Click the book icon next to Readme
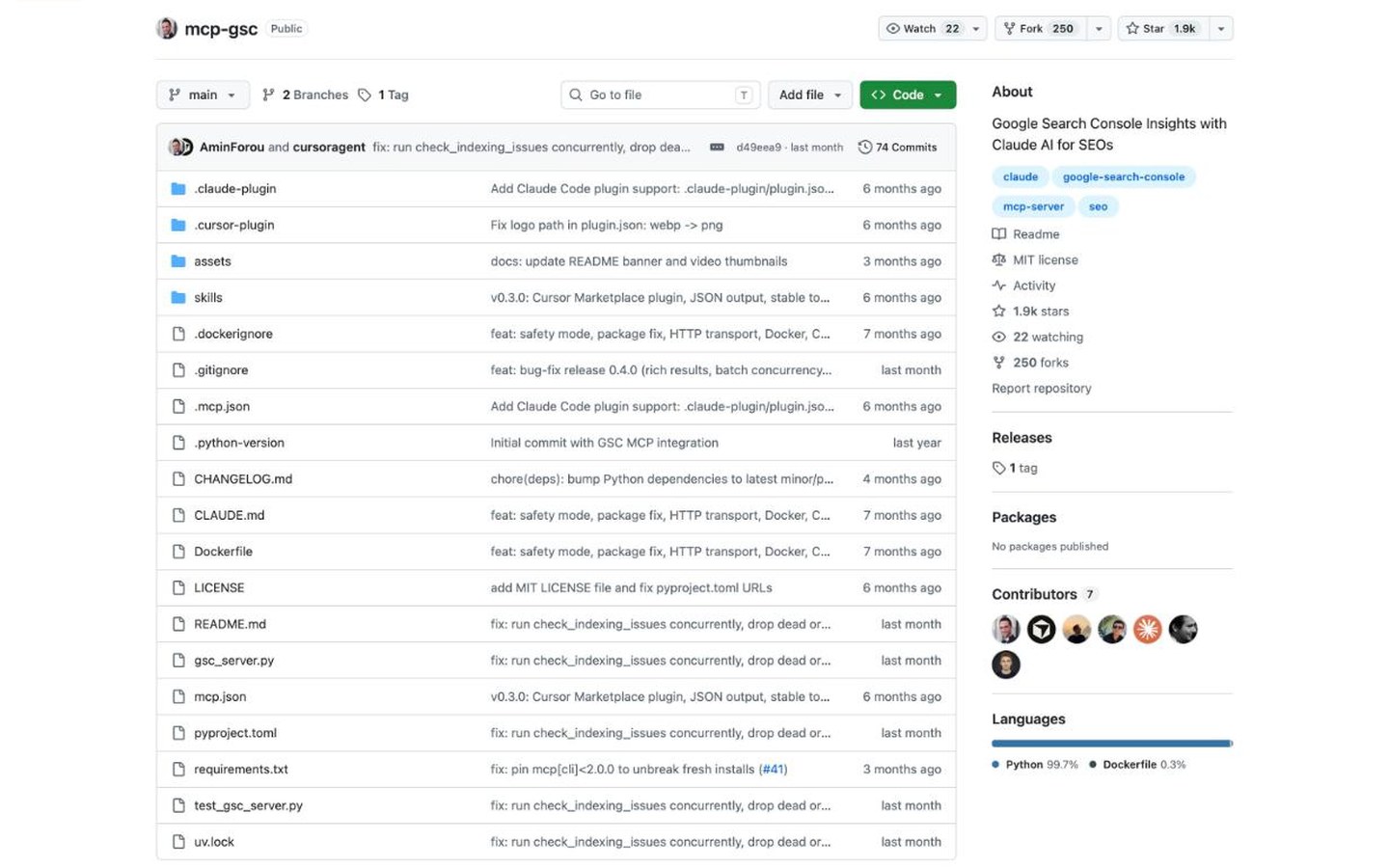This screenshot has height=868, width=1389. point(998,234)
